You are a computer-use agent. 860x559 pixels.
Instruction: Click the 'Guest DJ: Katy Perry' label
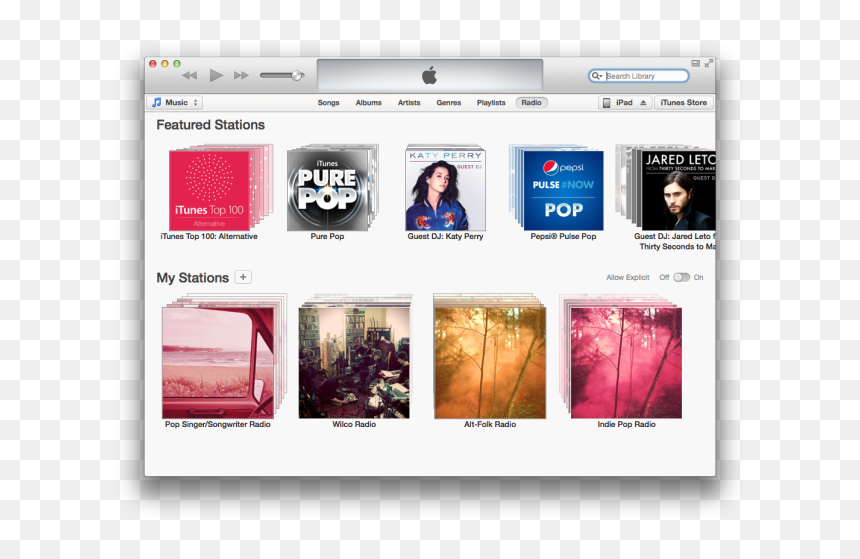pyautogui.click(x=445, y=236)
